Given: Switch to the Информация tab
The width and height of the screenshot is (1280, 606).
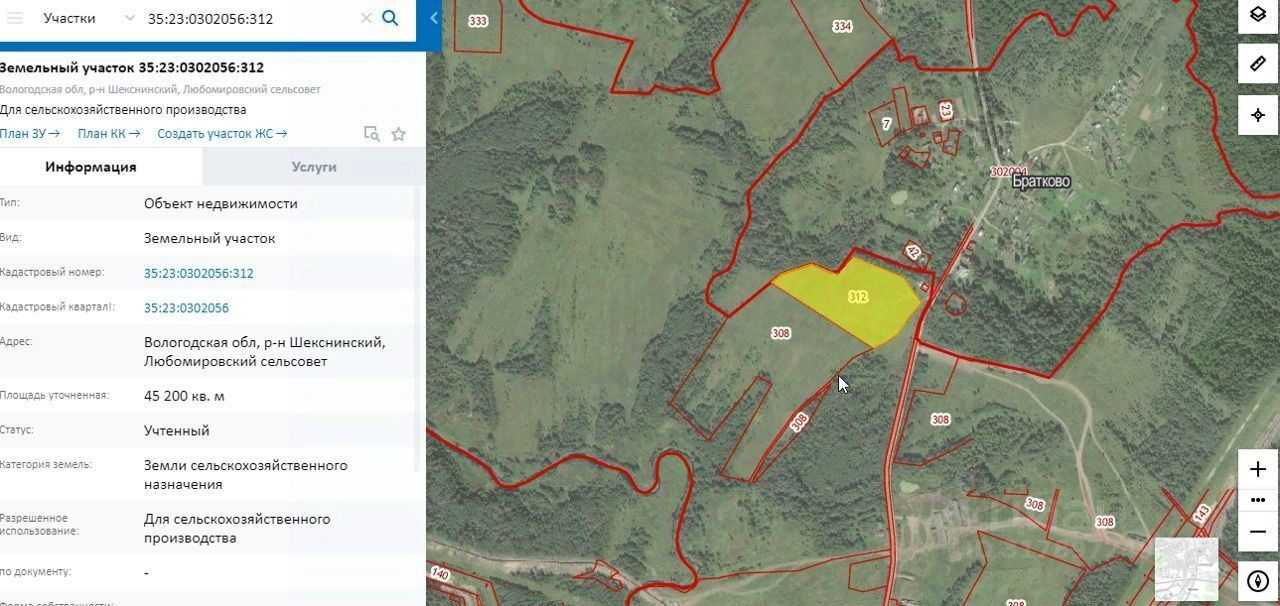Looking at the screenshot, I should (x=91, y=167).
